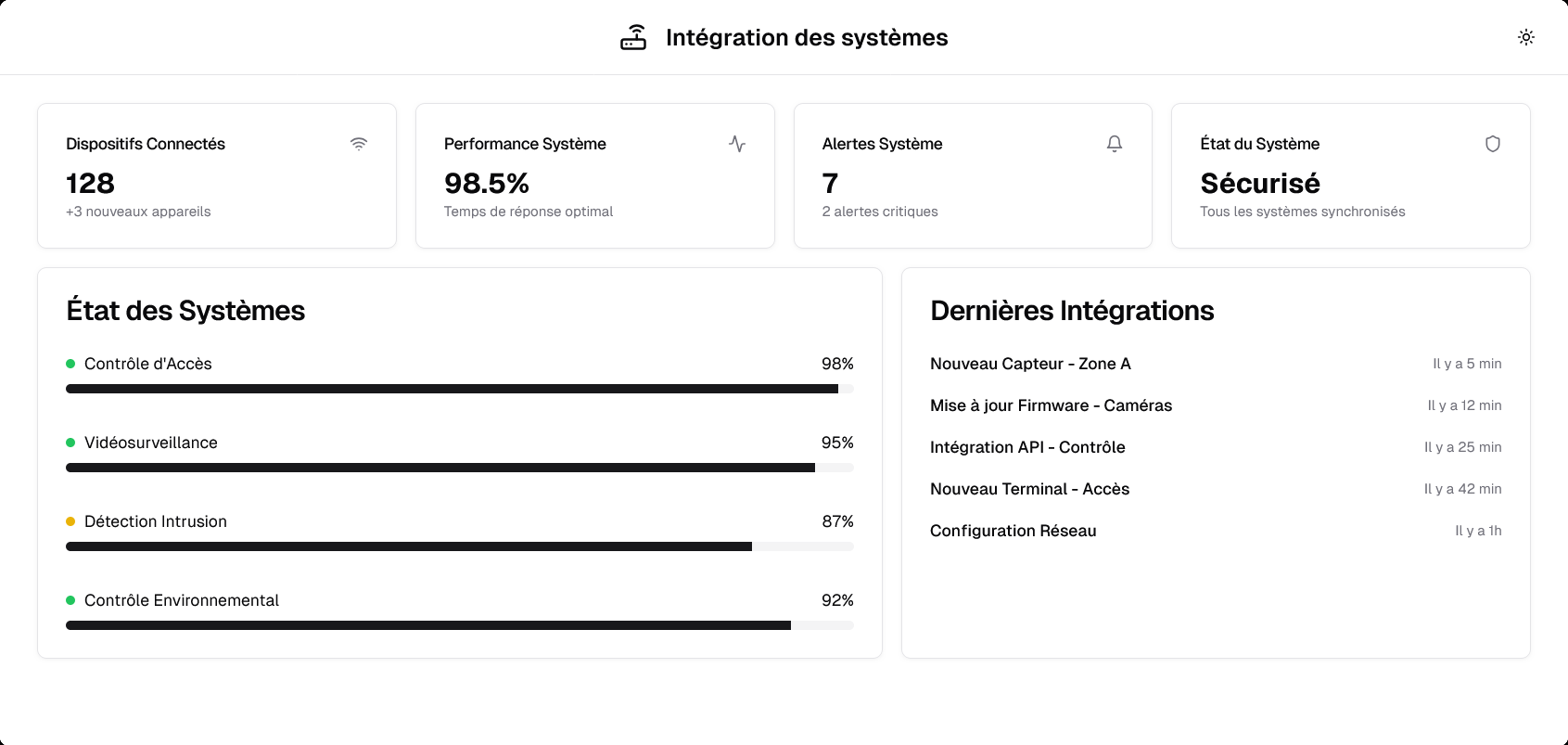The width and height of the screenshot is (1568, 745).
Task: Click the Intégration des systèmes page title
Action: [x=807, y=37]
